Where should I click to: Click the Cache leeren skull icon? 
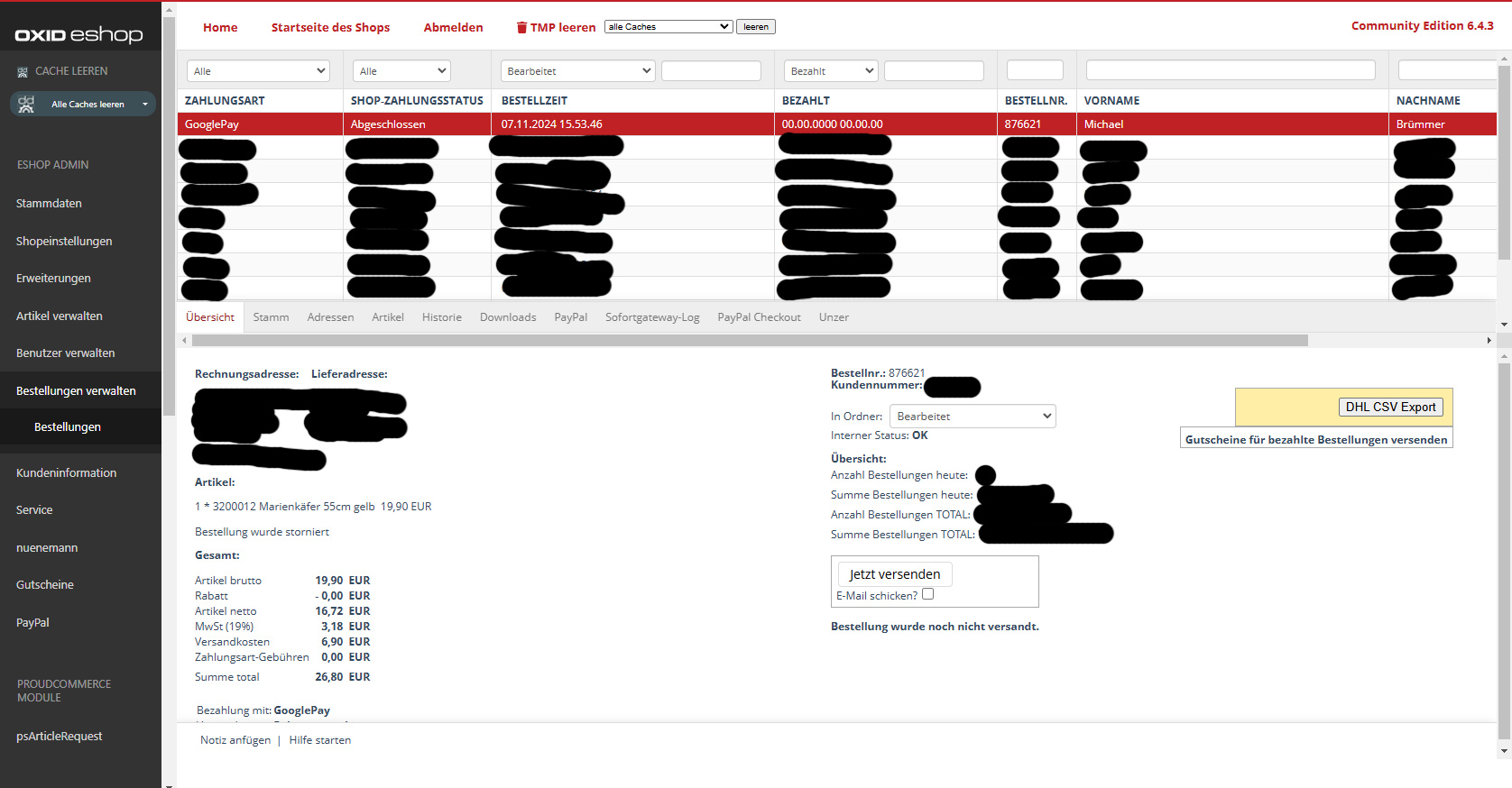tap(23, 71)
